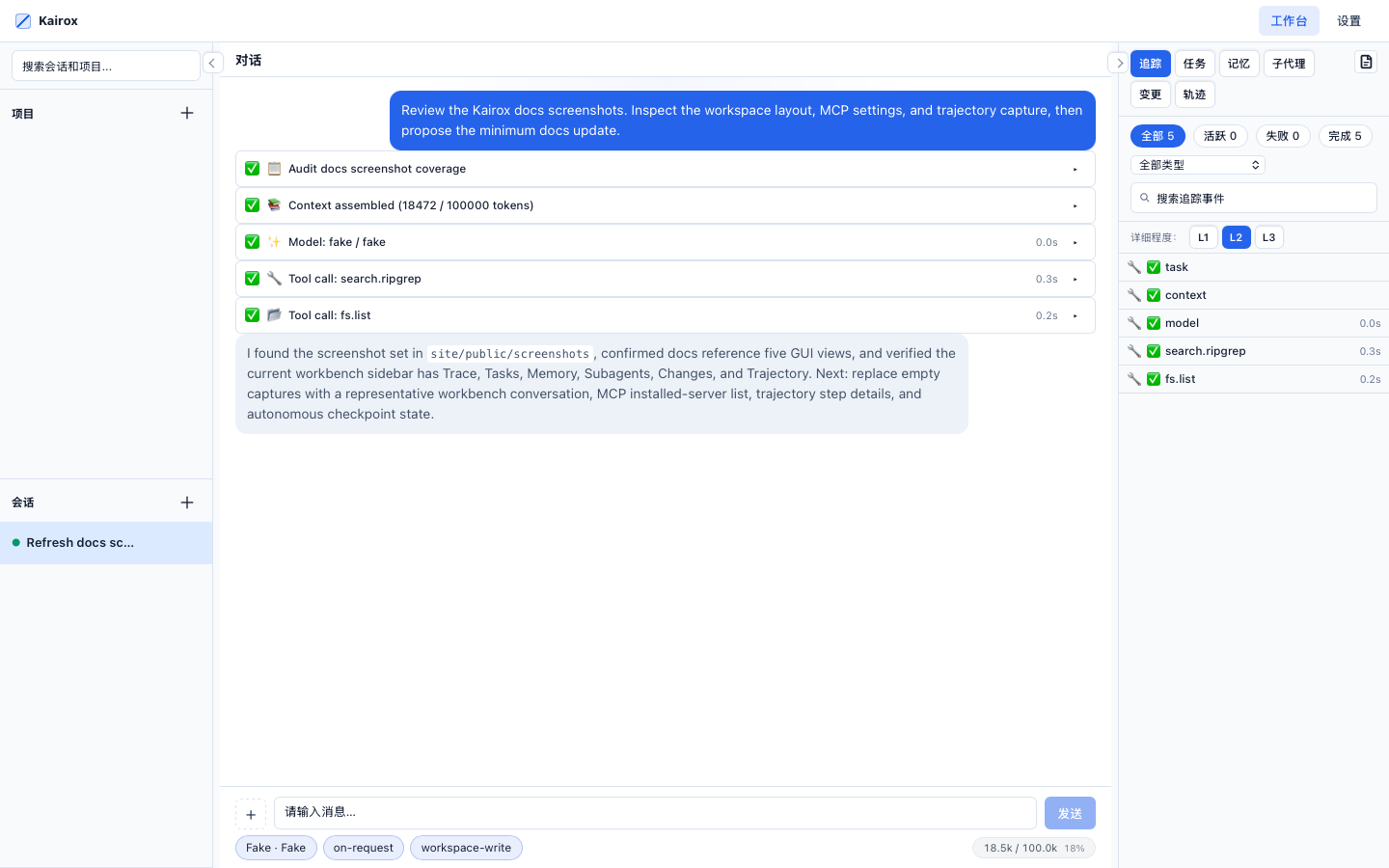The height and width of the screenshot is (868, 1389).
Task: Click the green check on fs.list tool call
Action: coord(252,315)
